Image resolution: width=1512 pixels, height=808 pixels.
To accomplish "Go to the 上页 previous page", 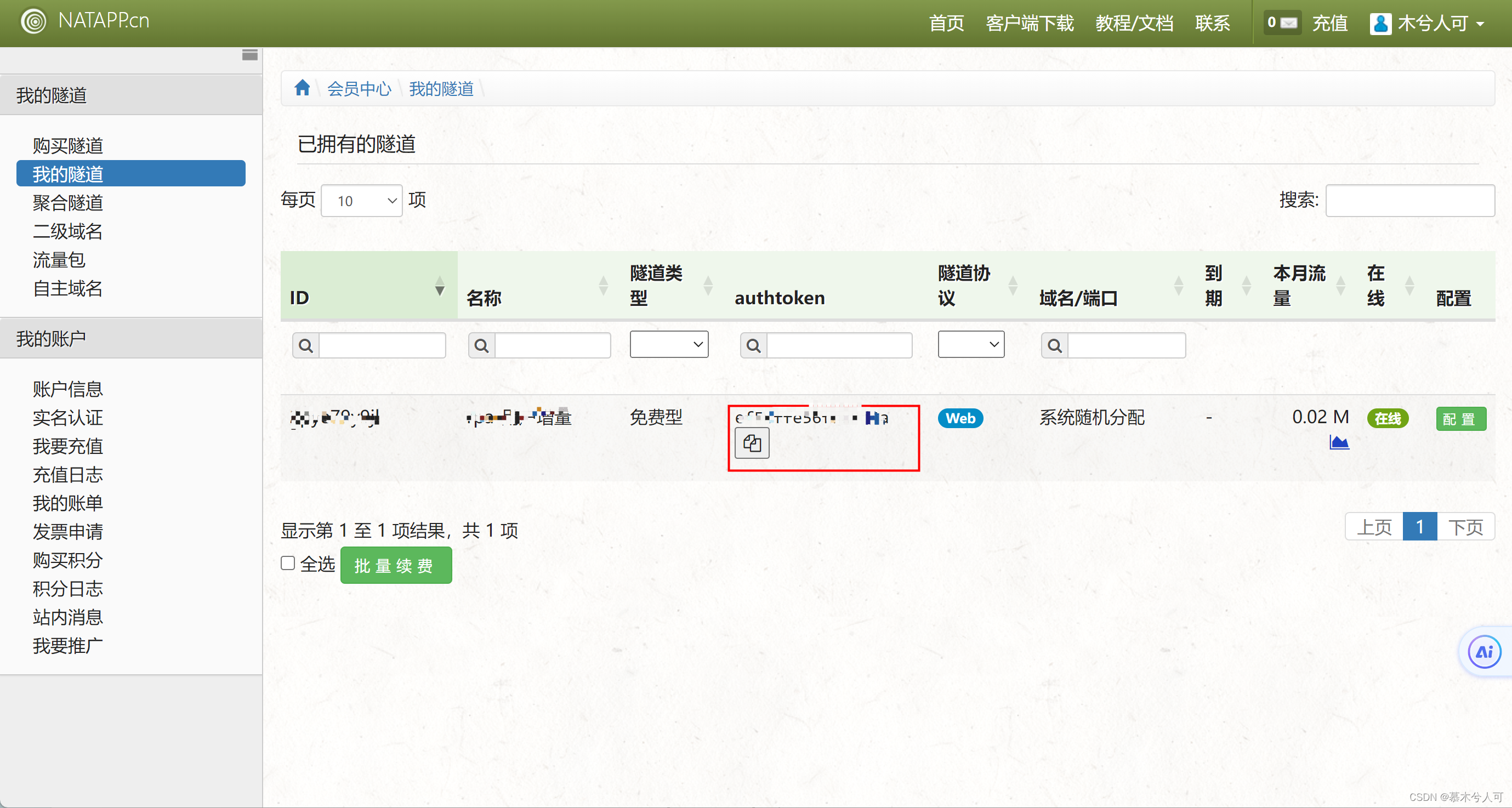I will (1374, 526).
